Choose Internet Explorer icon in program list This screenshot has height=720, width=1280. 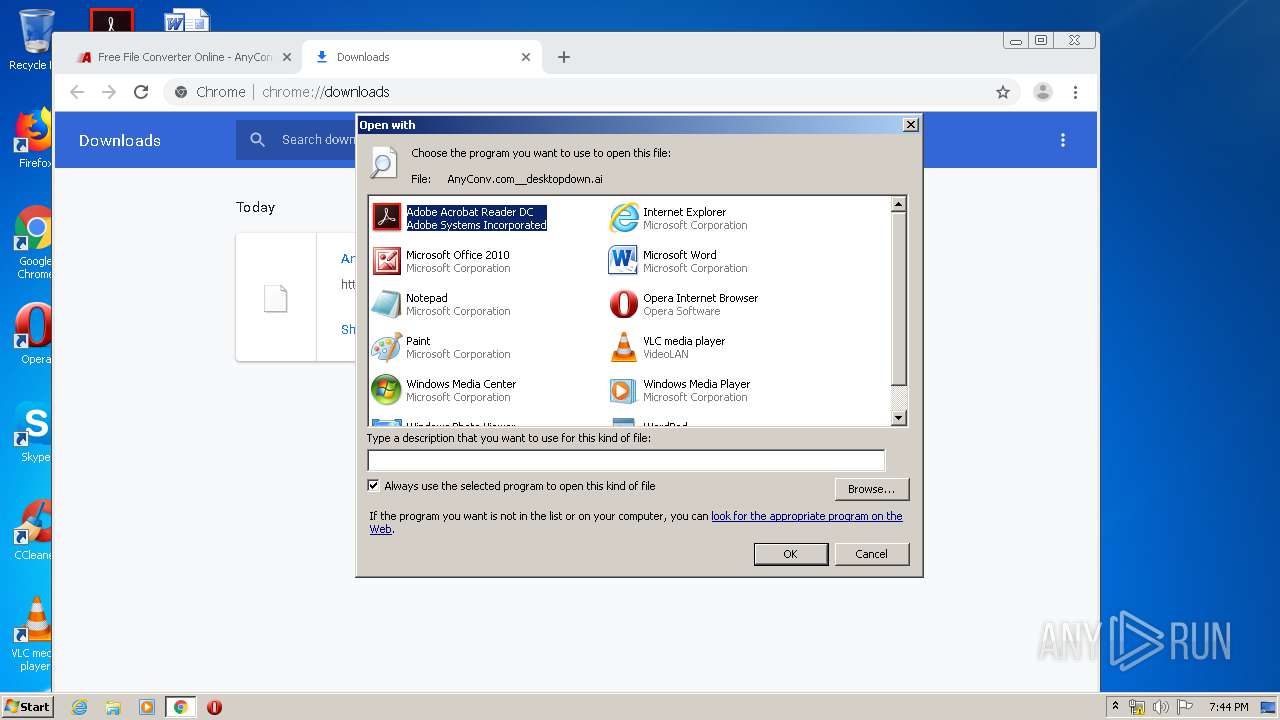623,217
